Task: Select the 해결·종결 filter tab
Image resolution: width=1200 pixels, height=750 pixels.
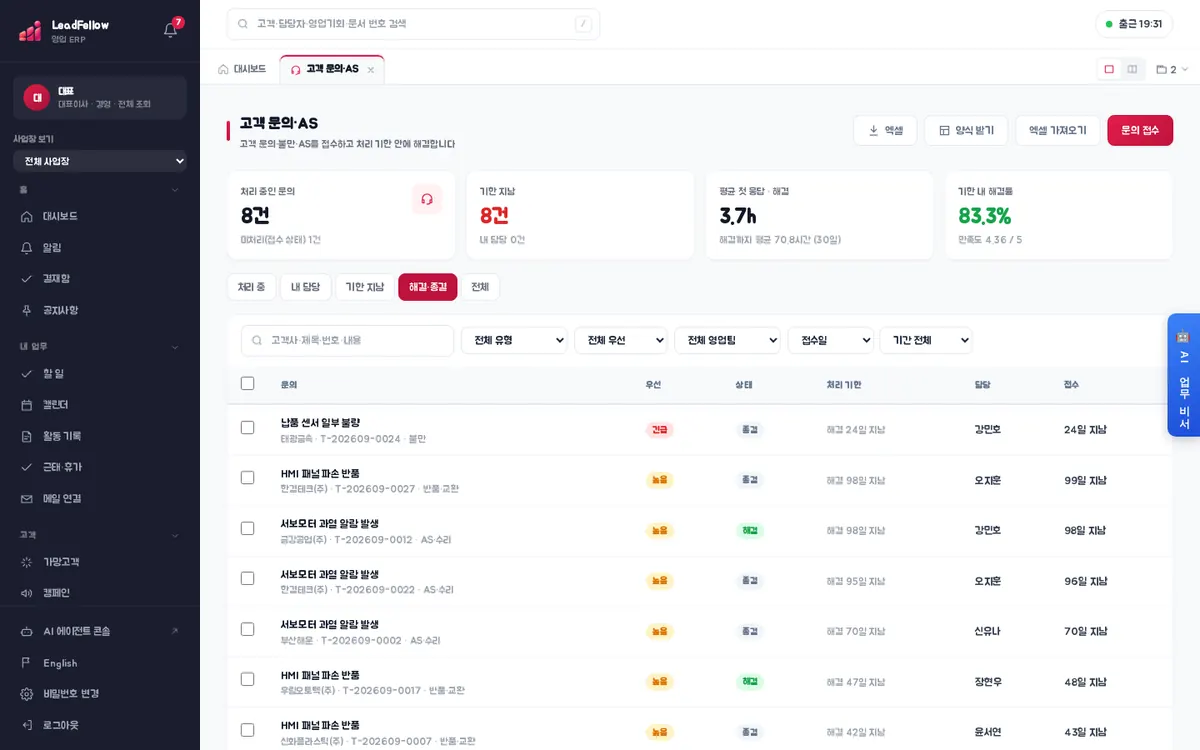Action: click(428, 287)
